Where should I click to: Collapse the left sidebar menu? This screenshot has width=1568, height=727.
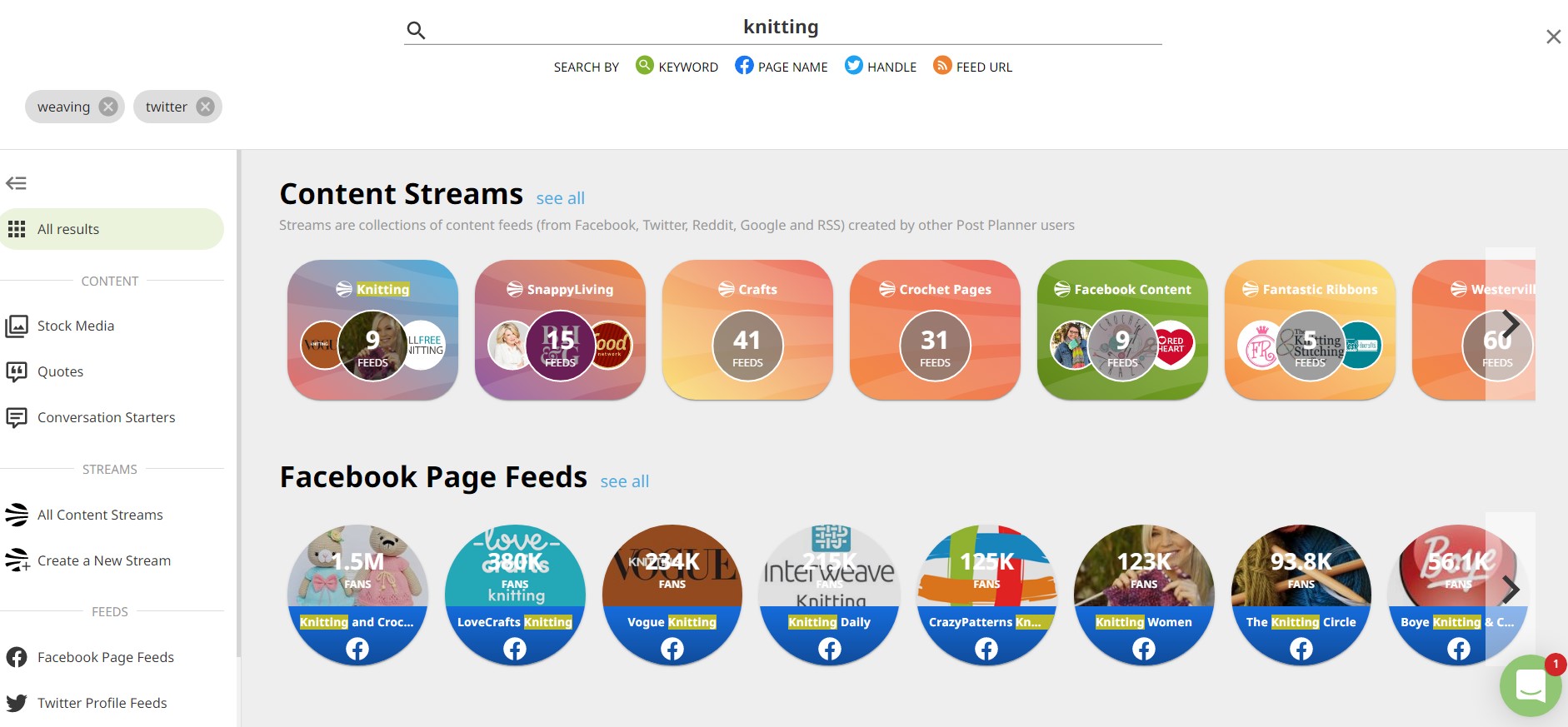tap(16, 183)
